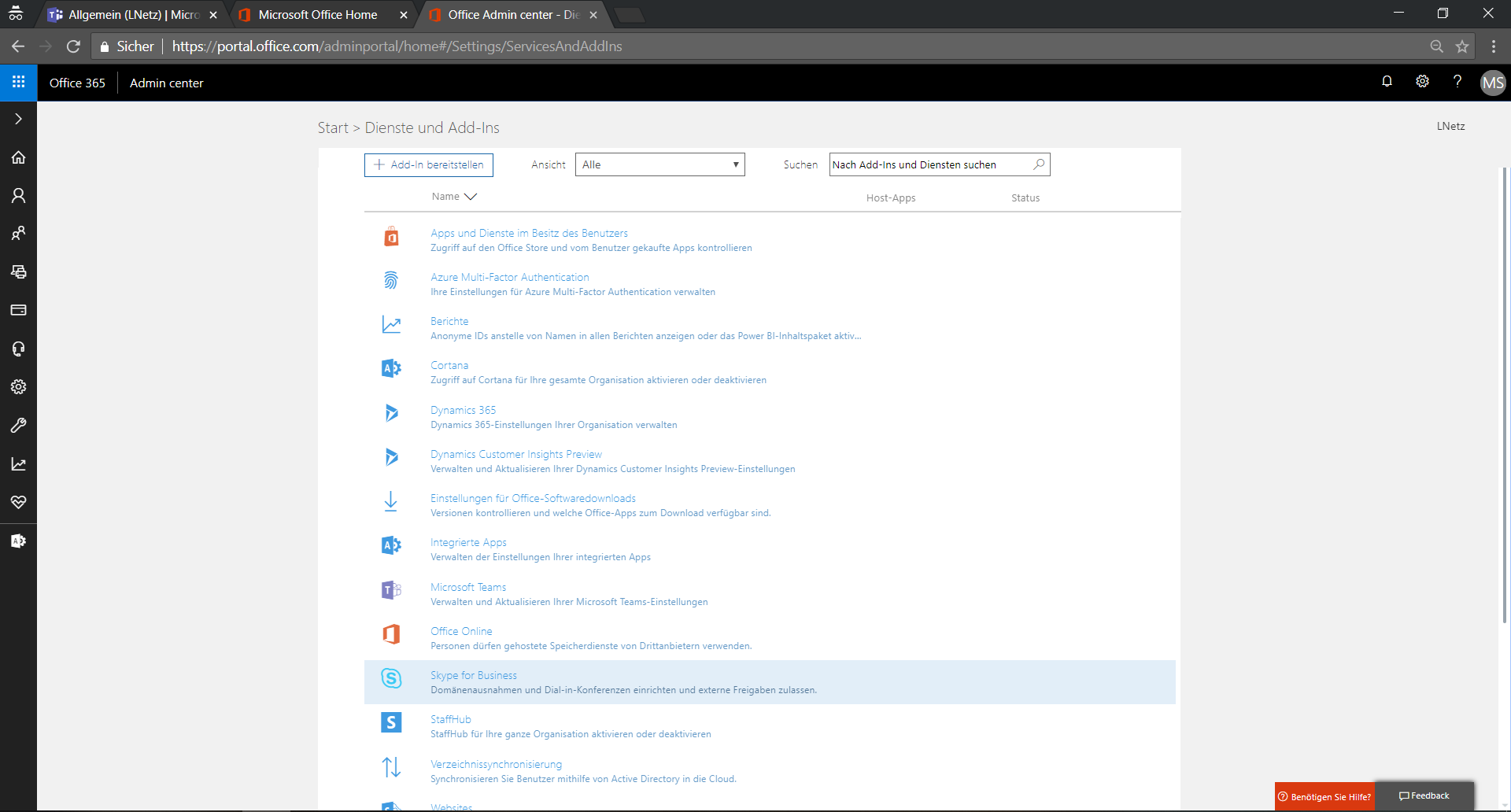Viewport: 1511px width, 812px height.
Task: Open the 'Office Online' service link
Action: coord(461,631)
